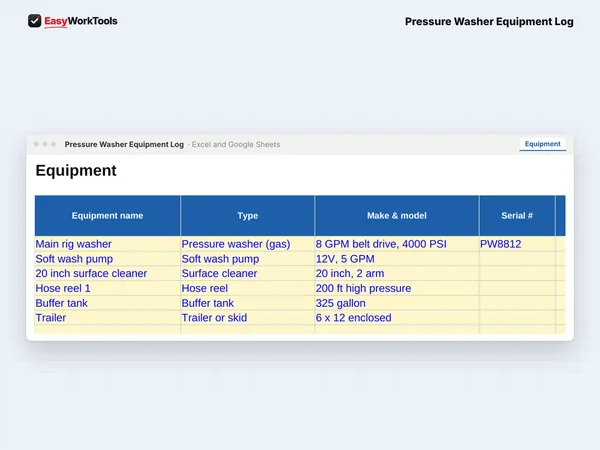Click the Trailer name cell

coord(108,318)
